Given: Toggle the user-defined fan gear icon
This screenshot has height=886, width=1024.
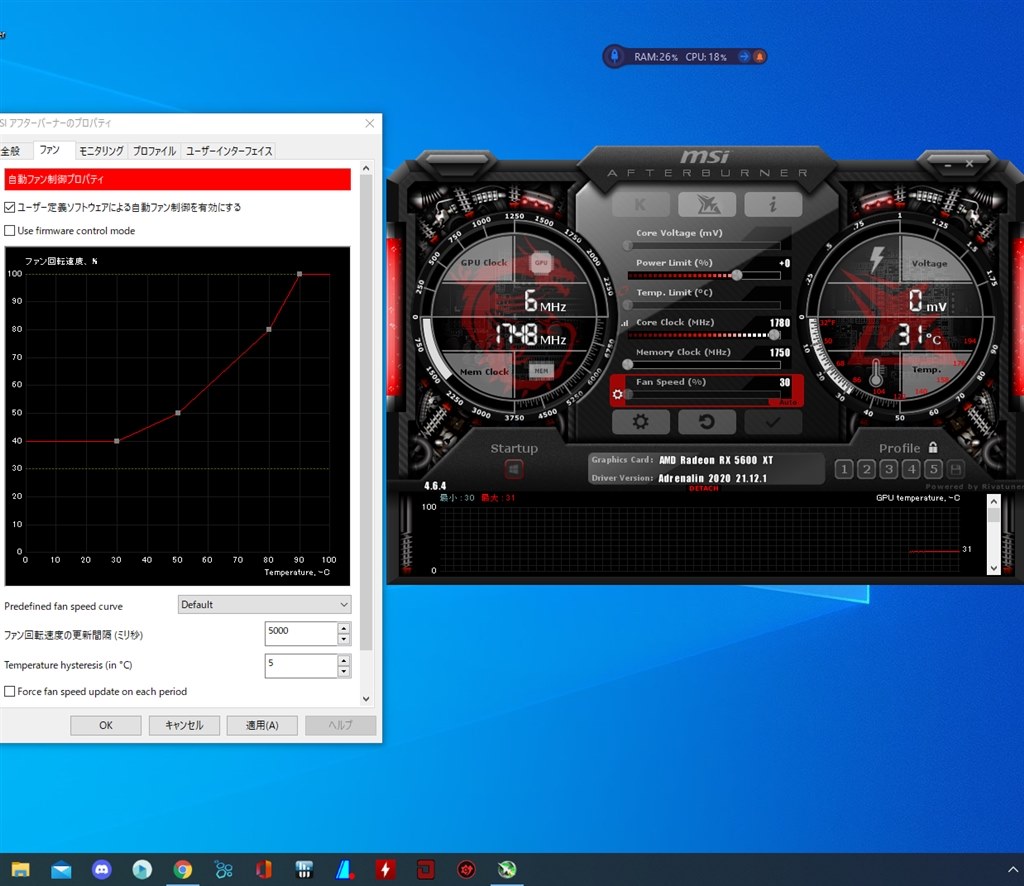Looking at the screenshot, I should click(618, 394).
